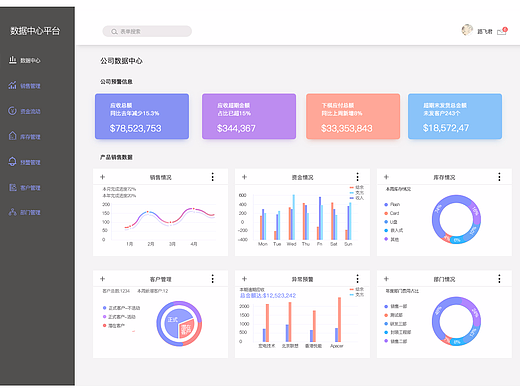520x390 pixels.
Task: Click plus icon on 部门情况 card
Action: (x=386, y=279)
